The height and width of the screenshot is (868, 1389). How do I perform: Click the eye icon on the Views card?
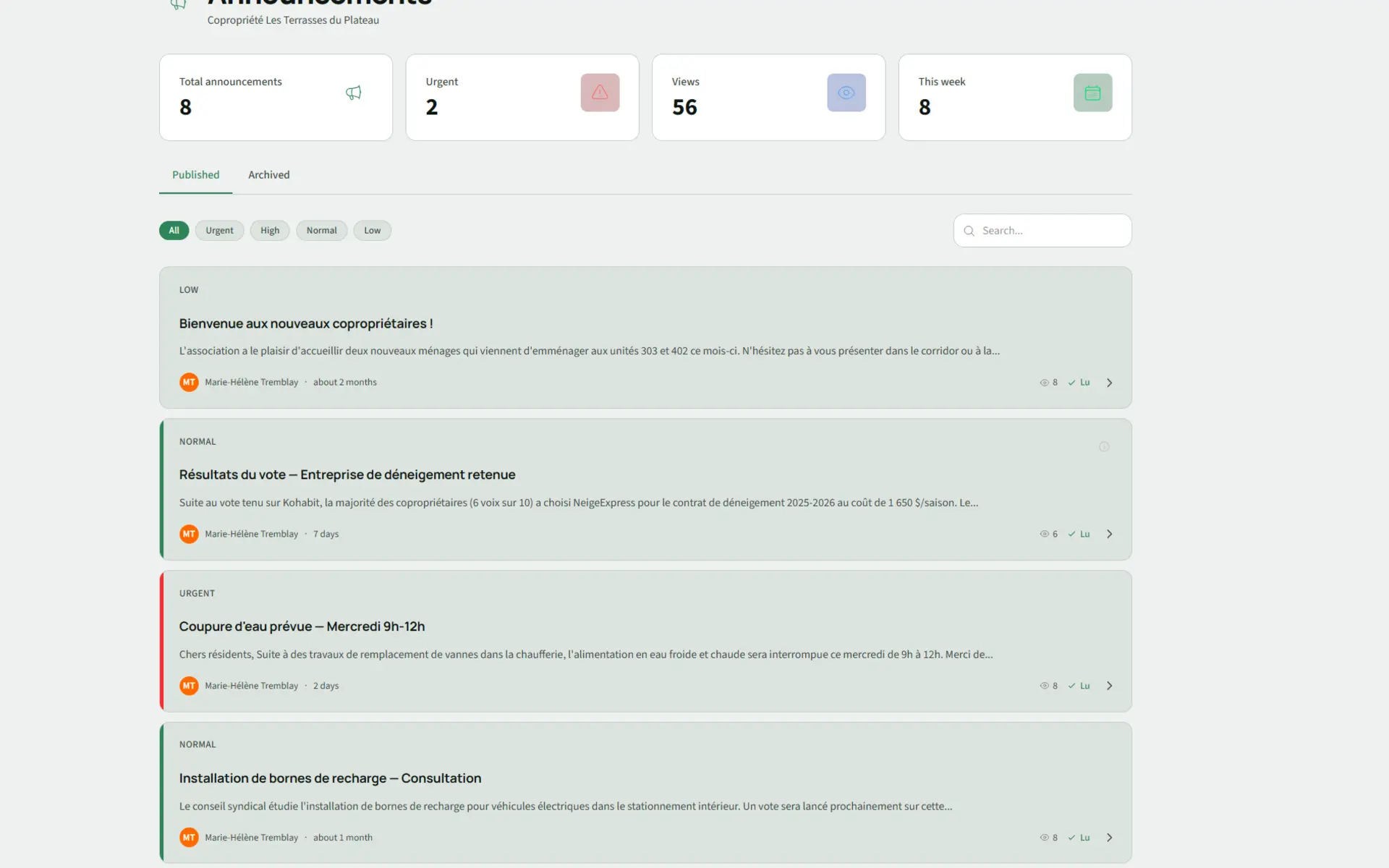pos(846,93)
